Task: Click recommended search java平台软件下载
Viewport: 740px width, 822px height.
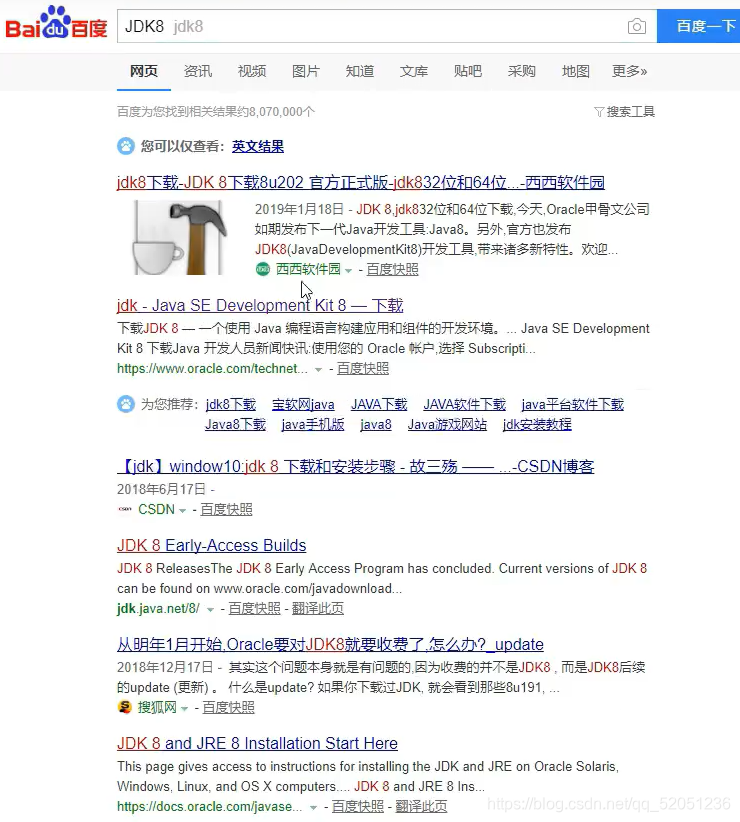Action: pos(572,405)
